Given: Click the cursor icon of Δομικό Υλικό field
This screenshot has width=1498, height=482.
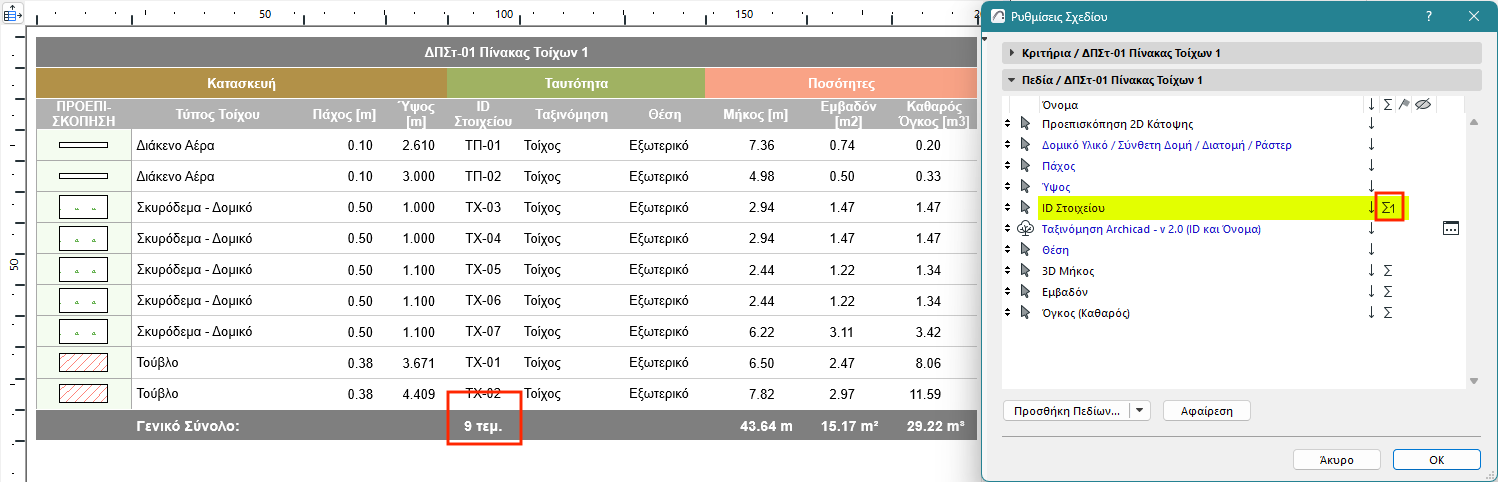Looking at the screenshot, I should click(1025, 145).
